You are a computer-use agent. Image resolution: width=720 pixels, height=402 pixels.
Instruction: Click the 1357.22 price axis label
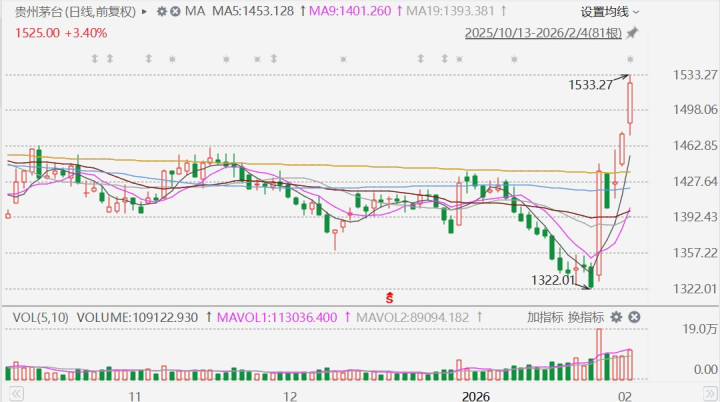click(x=695, y=253)
